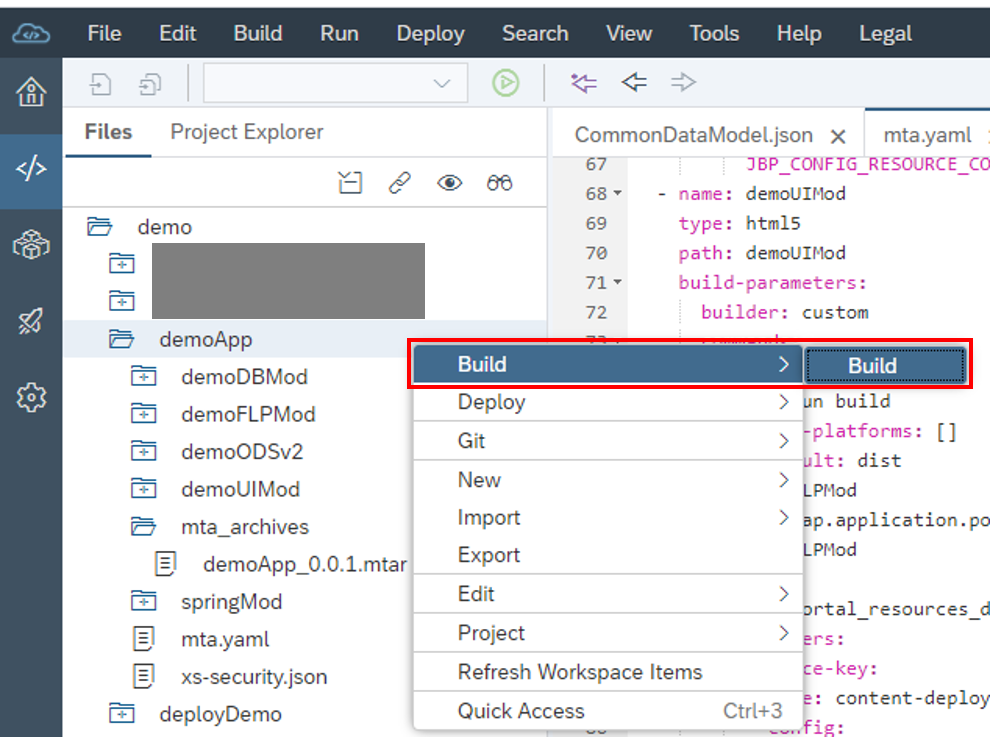Viewport: 990px width, 737px height.
Task: Click the Save All toolbar icon
Action: click(x=150, y=83)
